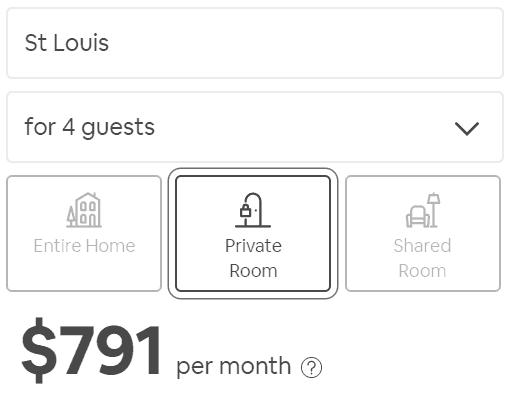Select the Shared Room option card
This screenshot has height=396, width=514.
[423, 233]
